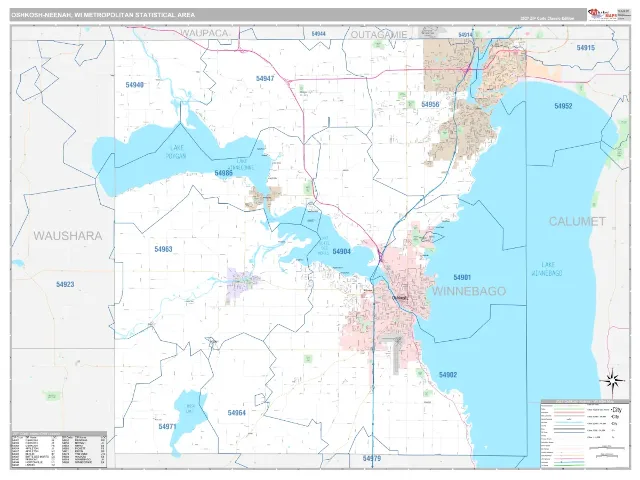Click the compass rose north arrow
640x480 pixels.
[612, 381]
